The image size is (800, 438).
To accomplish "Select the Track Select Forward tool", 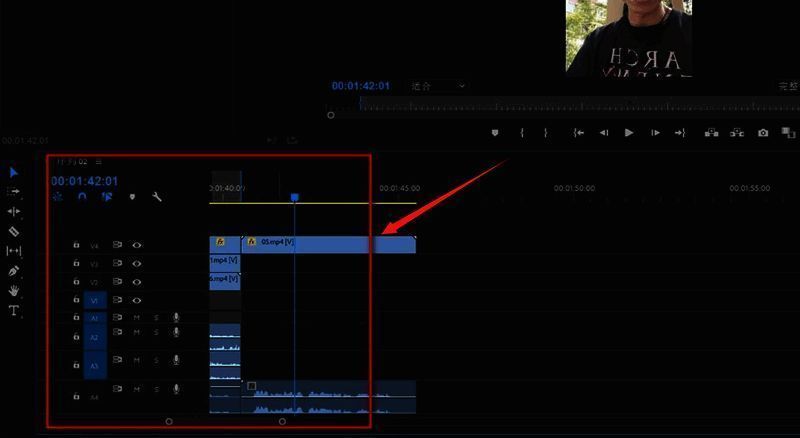I will 14,191.
